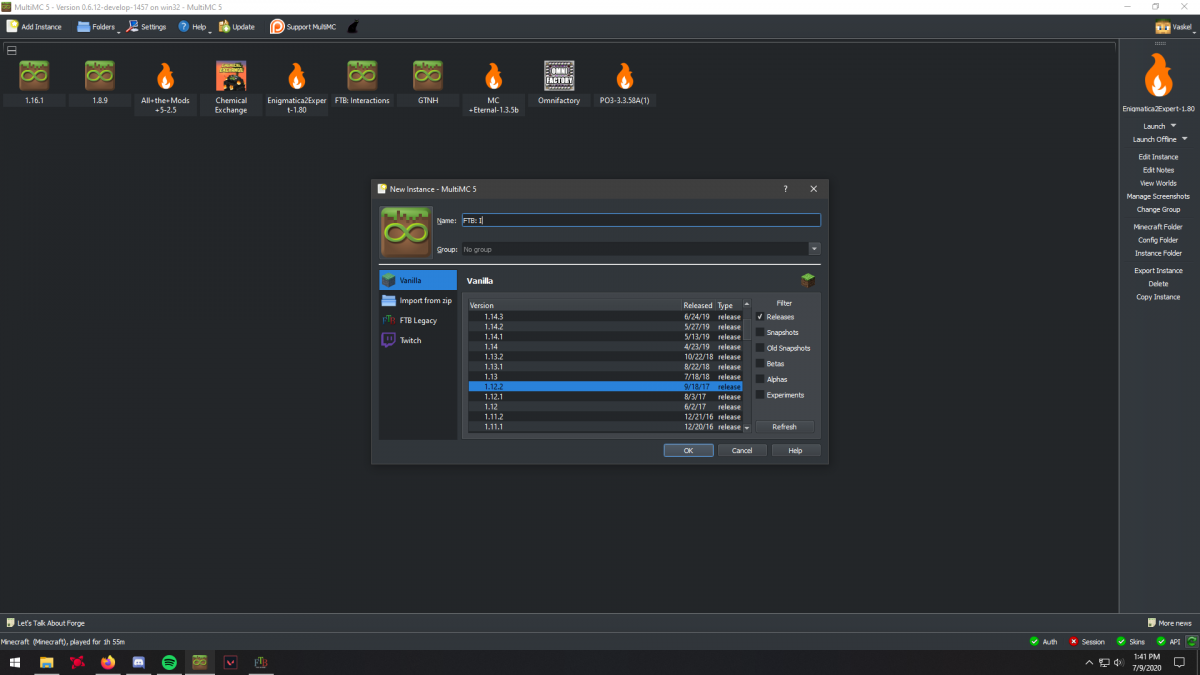The image size is (1200, 675).
Task: Select the Chemical Exchange instance icon
Action: pos(231,75)
